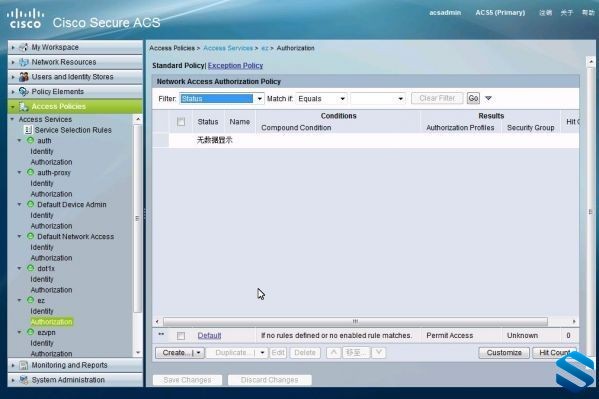
Task: Click the green status icon beside ez
Action: tap(31, 300)
